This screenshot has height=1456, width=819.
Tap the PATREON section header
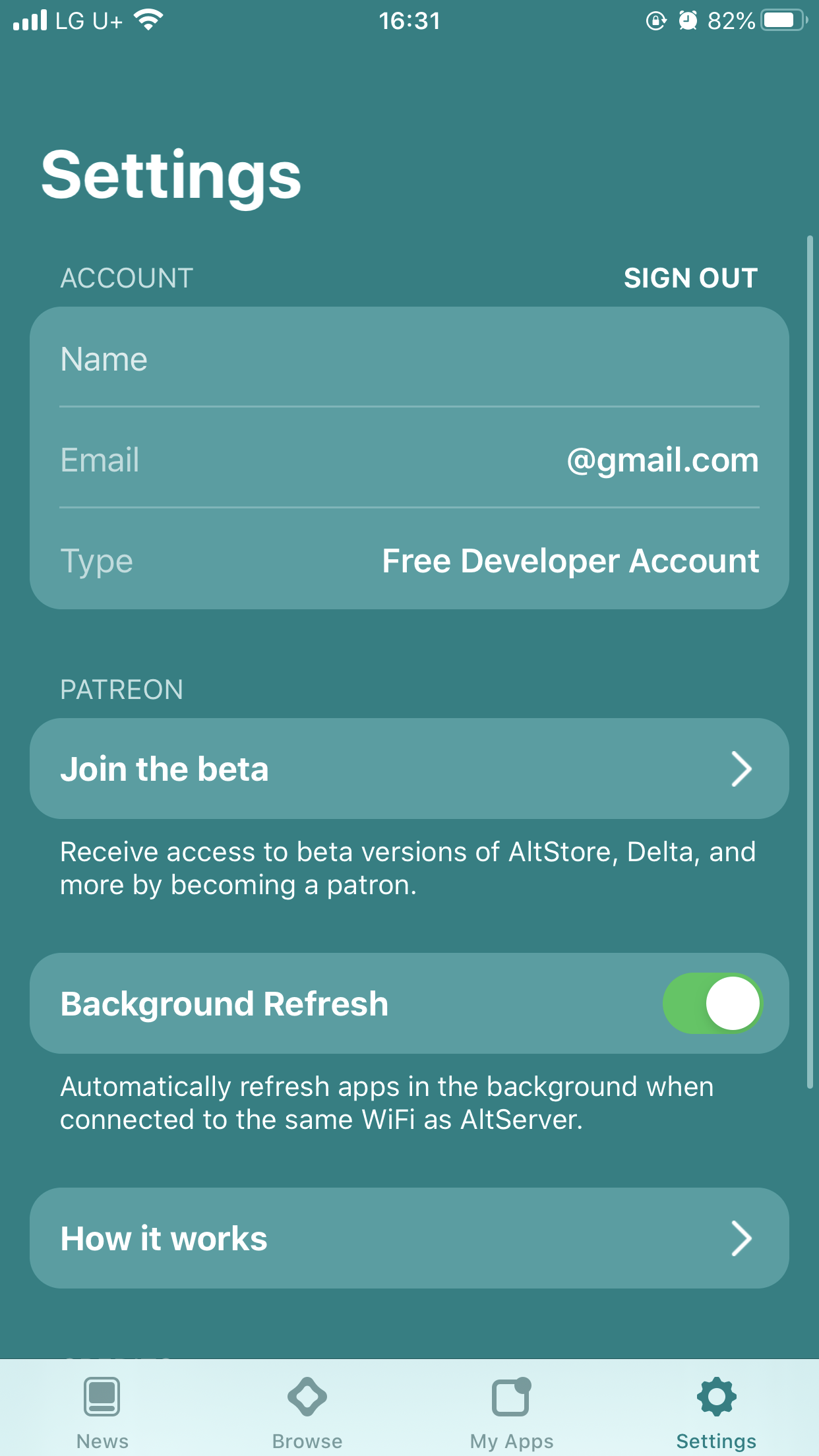click(122, 690)
